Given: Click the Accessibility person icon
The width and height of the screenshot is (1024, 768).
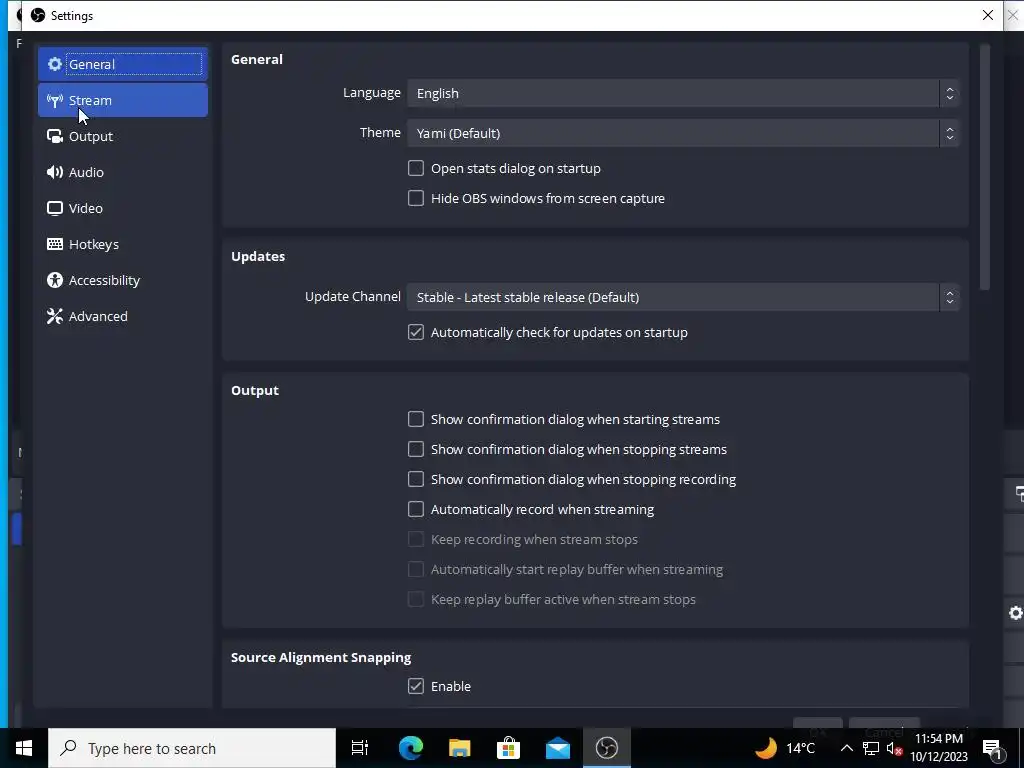Looking at the screenshot, I should tap(55, 280).
